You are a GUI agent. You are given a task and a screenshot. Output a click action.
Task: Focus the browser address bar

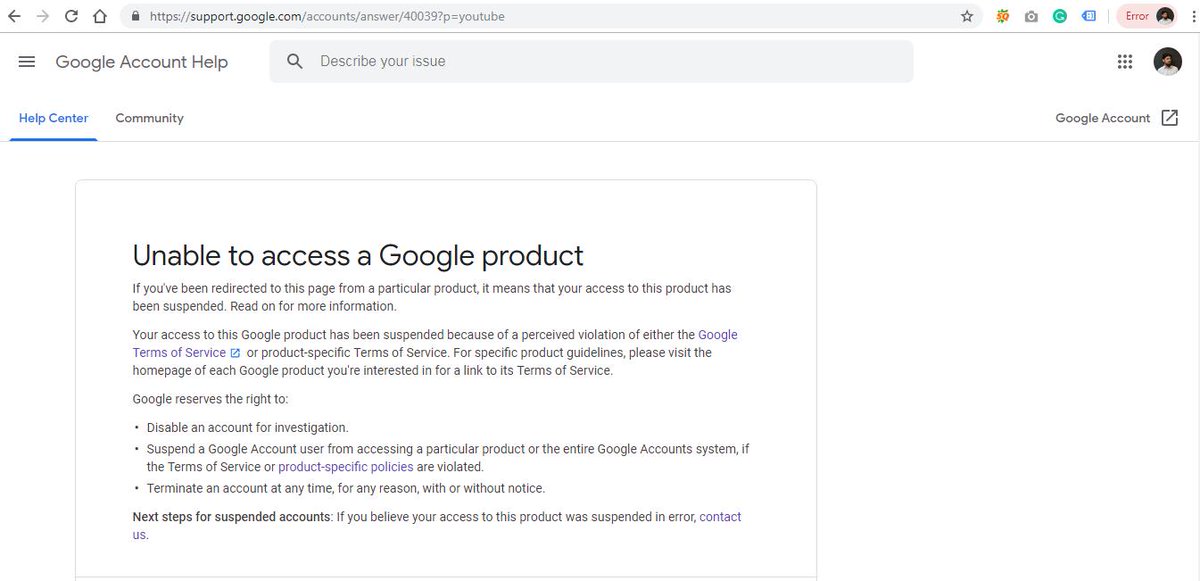pos(552,16)
